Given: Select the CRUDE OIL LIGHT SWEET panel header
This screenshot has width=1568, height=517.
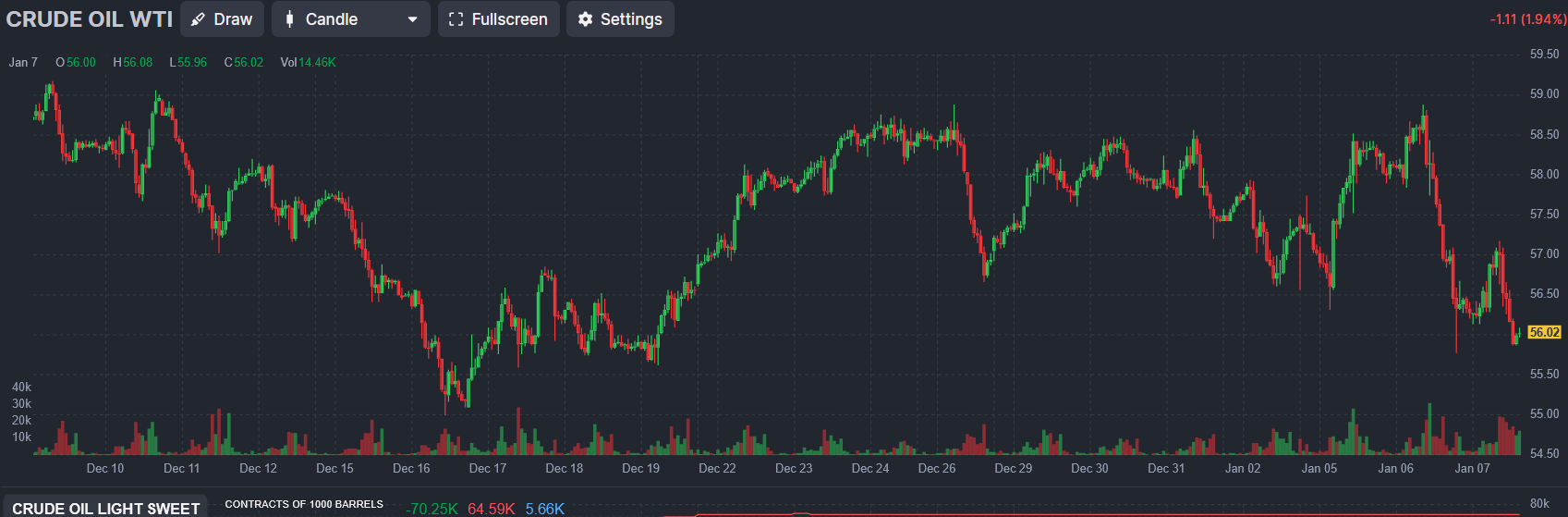Looking at the screenshot, I should [x=105, y=509].
